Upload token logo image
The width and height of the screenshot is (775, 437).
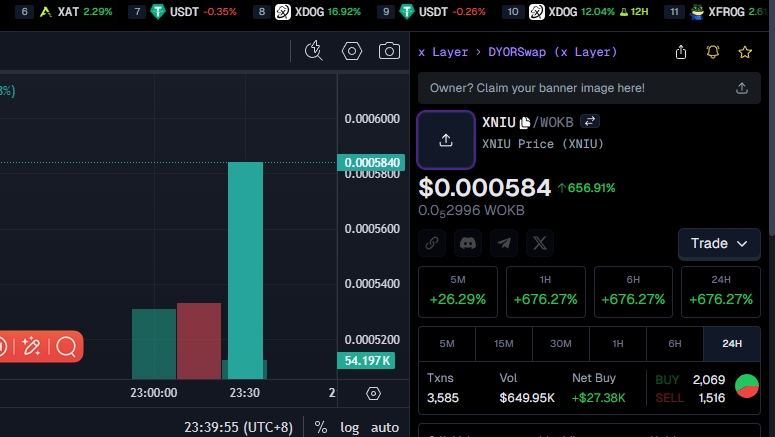(x=446, y=140)
